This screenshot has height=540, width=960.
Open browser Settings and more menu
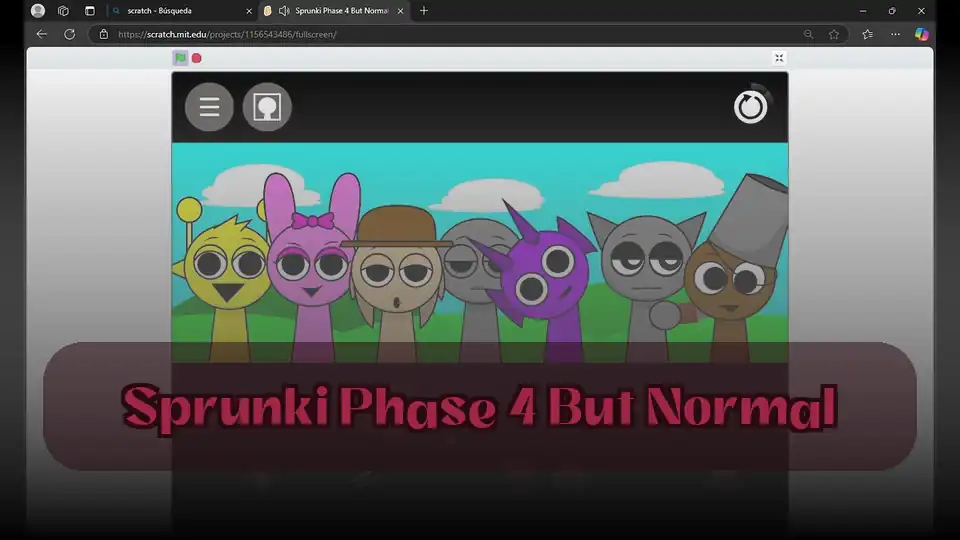[x=895, y=34]
